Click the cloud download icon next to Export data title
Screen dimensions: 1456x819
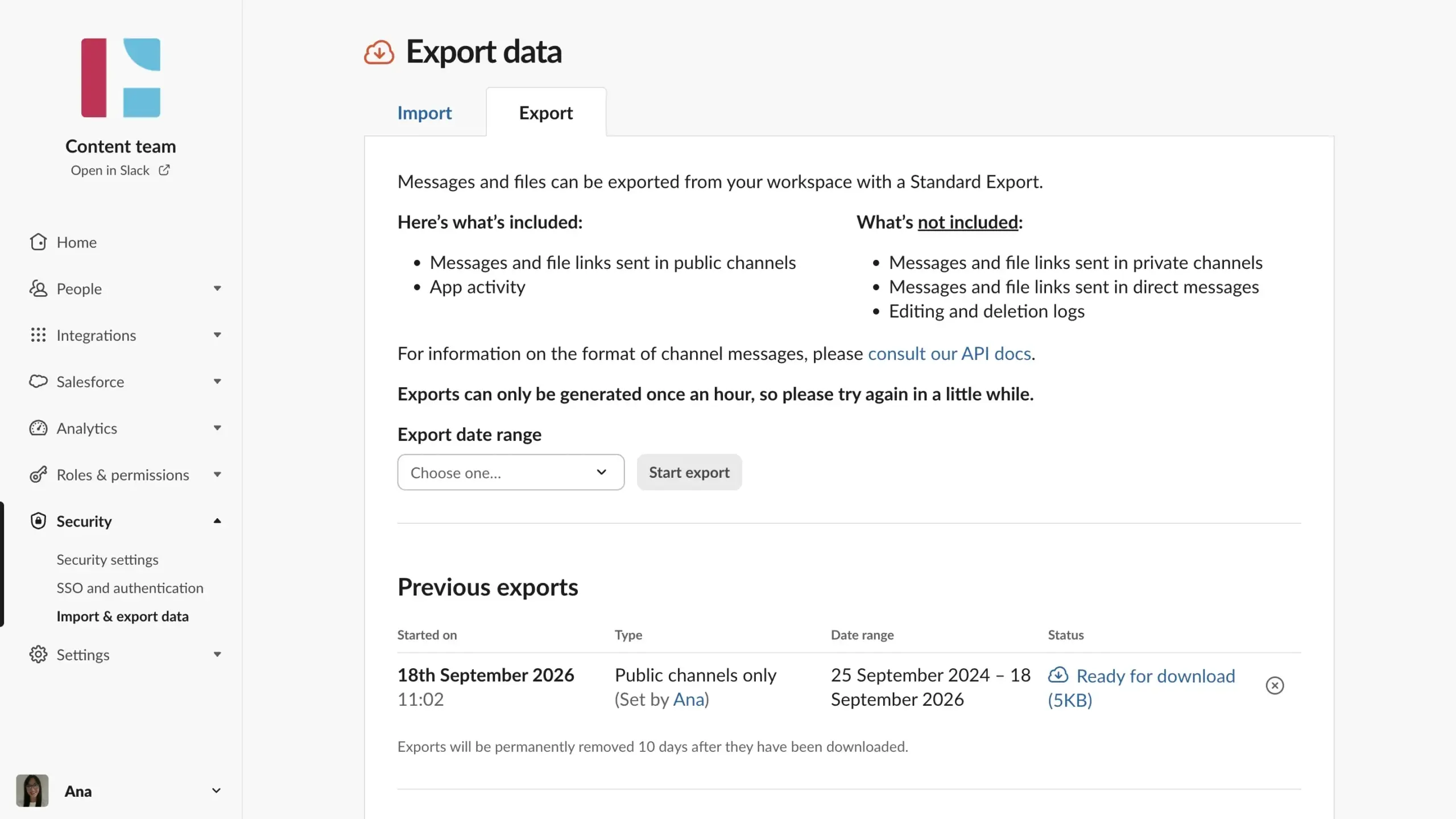click(x=379, y=52)
